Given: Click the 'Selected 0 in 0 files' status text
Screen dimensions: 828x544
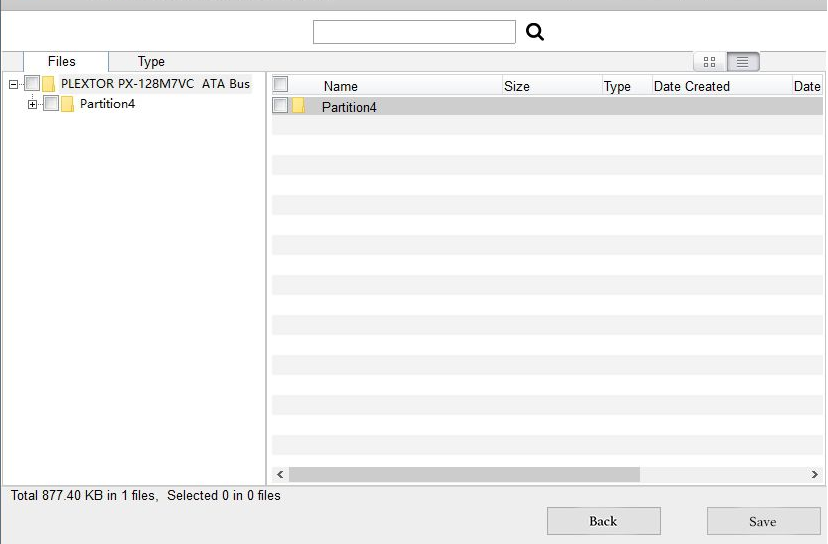Looking at the screenshot, I should click(x=224, y=495).
